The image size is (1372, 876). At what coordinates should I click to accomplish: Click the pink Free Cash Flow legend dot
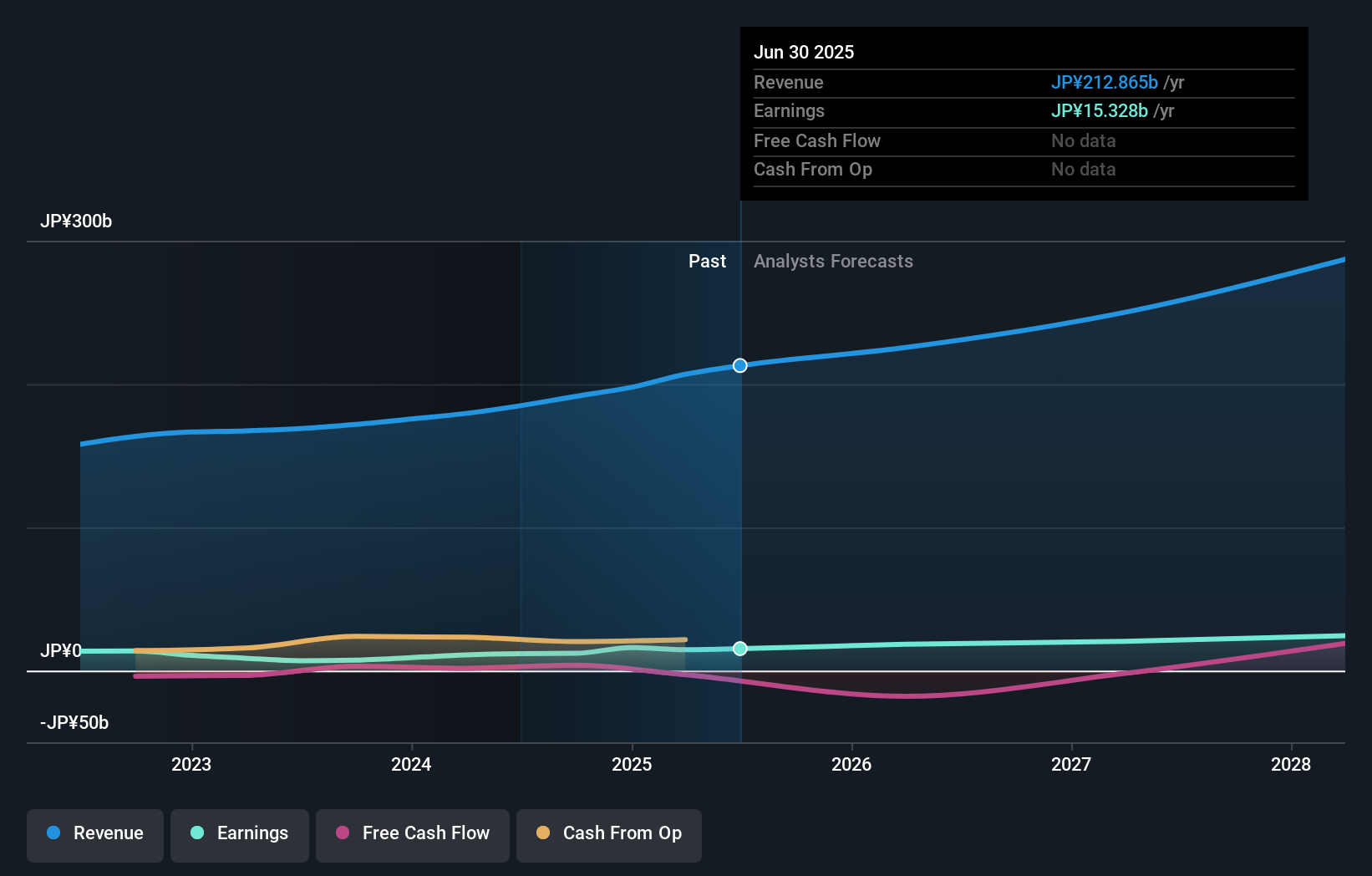(x=343, y=833)
